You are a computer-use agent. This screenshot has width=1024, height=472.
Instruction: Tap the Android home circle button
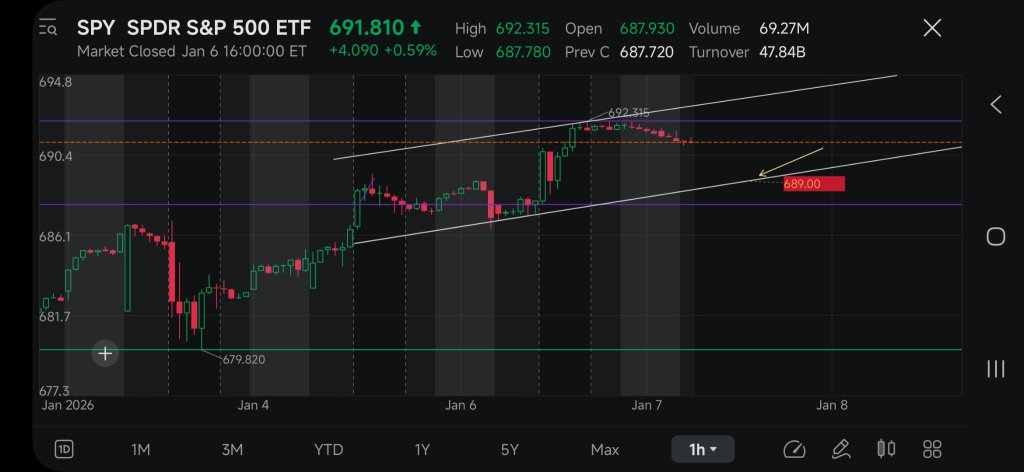tap(996, 236)
